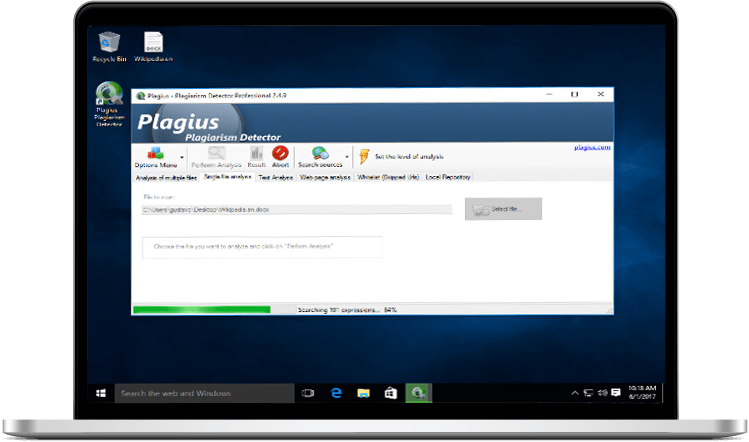Open the Web page analysis tab

[x=324, y=177]
